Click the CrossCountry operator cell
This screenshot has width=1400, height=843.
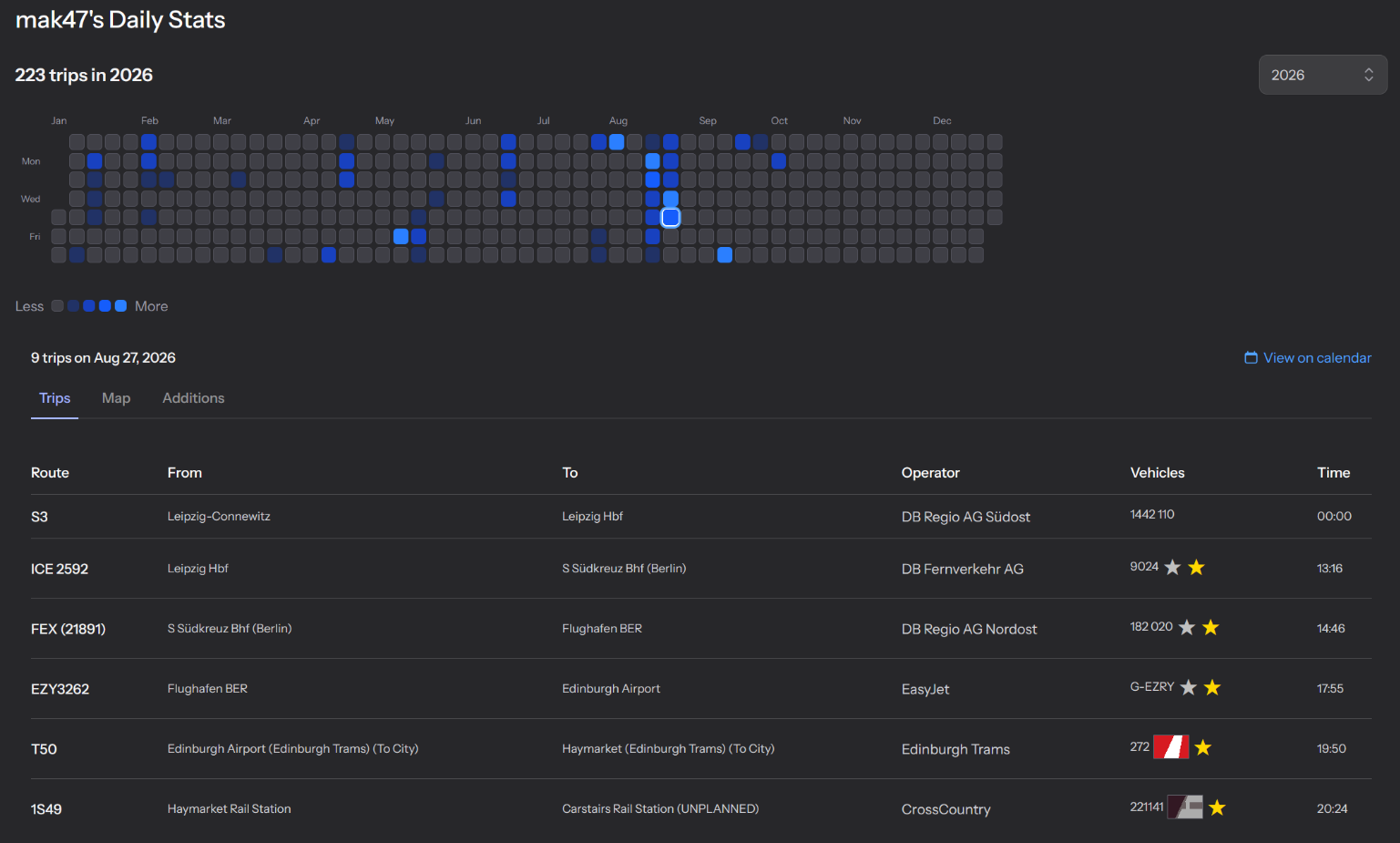(x=946, y=809)
